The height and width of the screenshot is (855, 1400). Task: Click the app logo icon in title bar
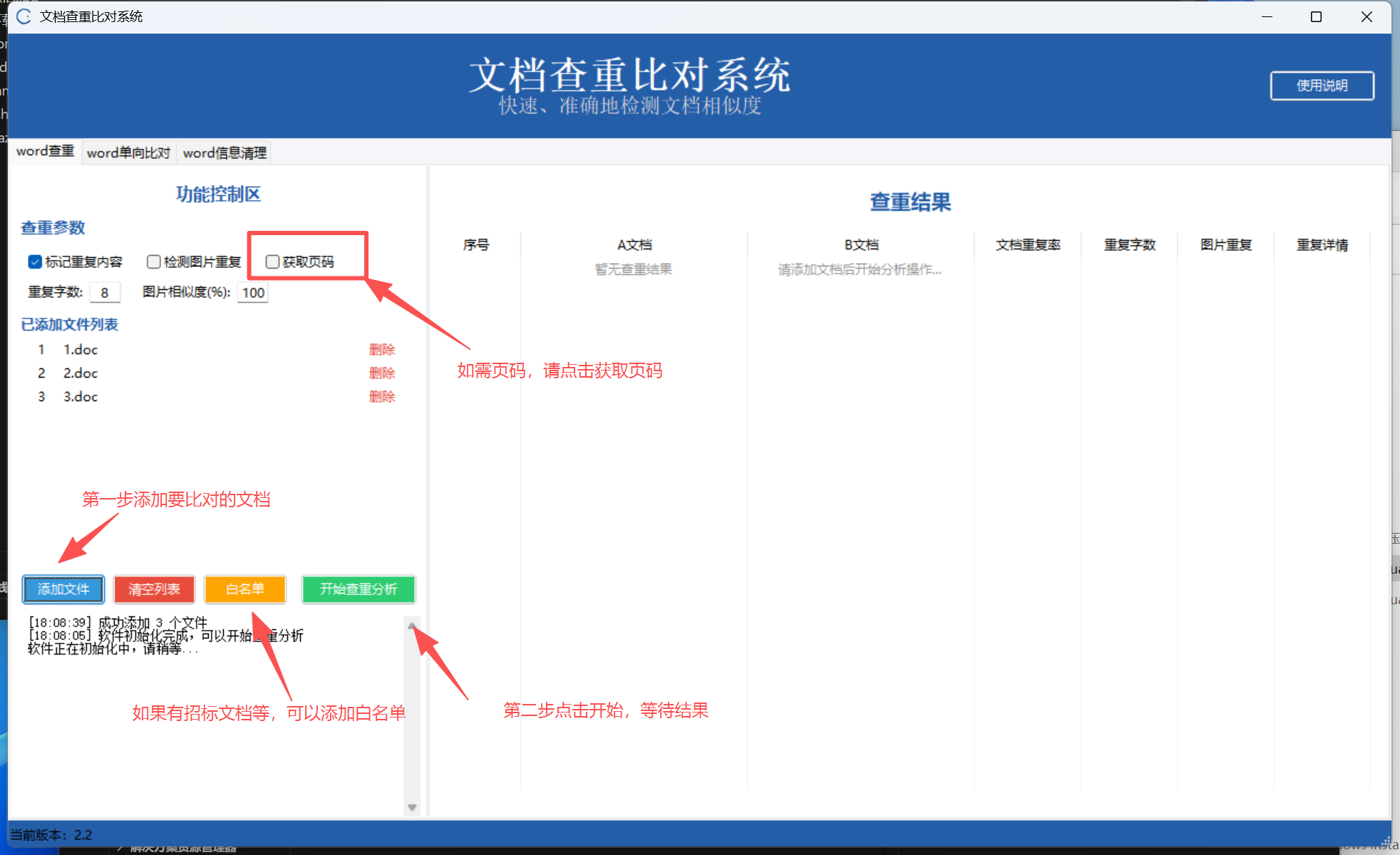coord(24,16)
